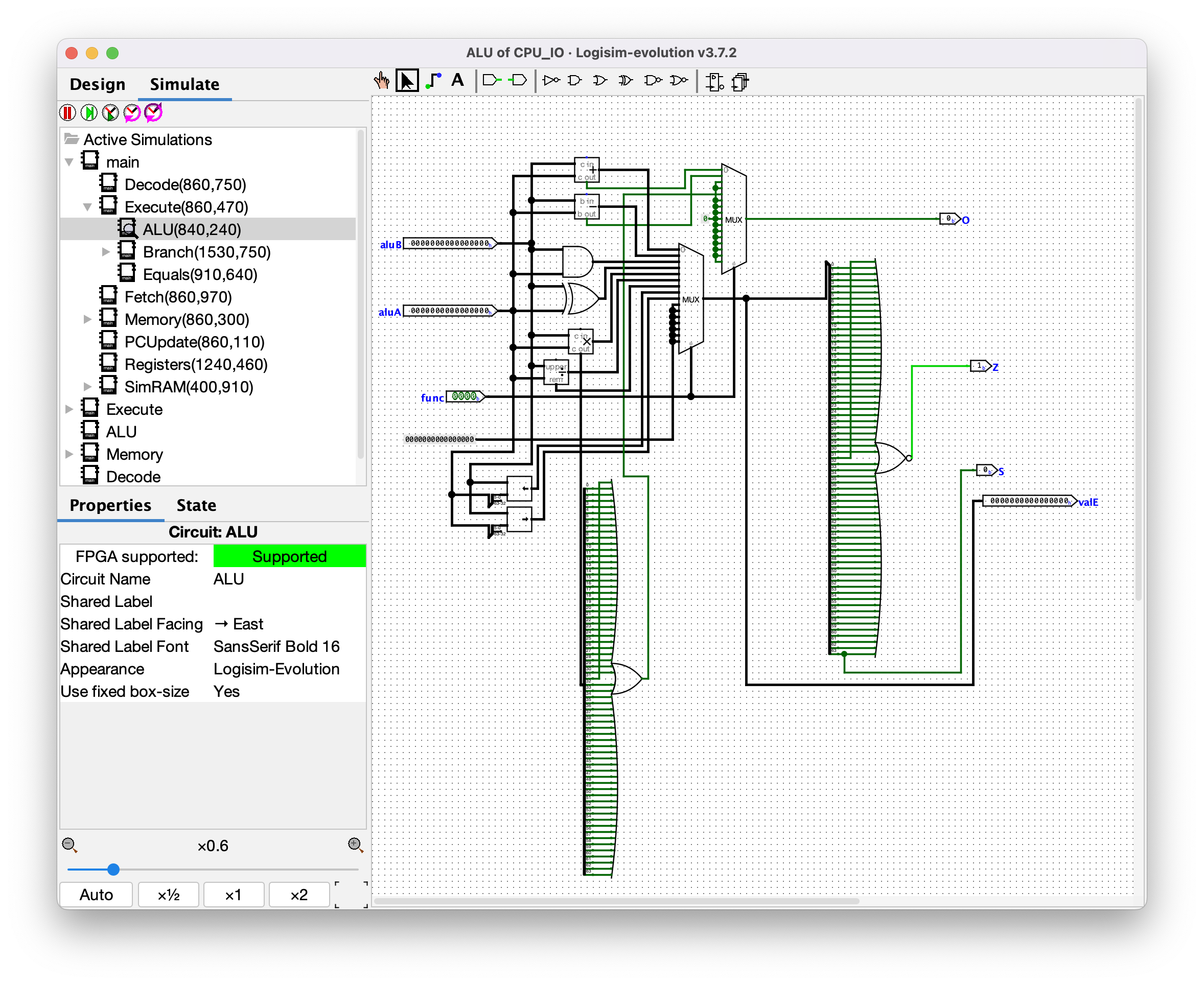Open the State tab

tap(196, 506)
